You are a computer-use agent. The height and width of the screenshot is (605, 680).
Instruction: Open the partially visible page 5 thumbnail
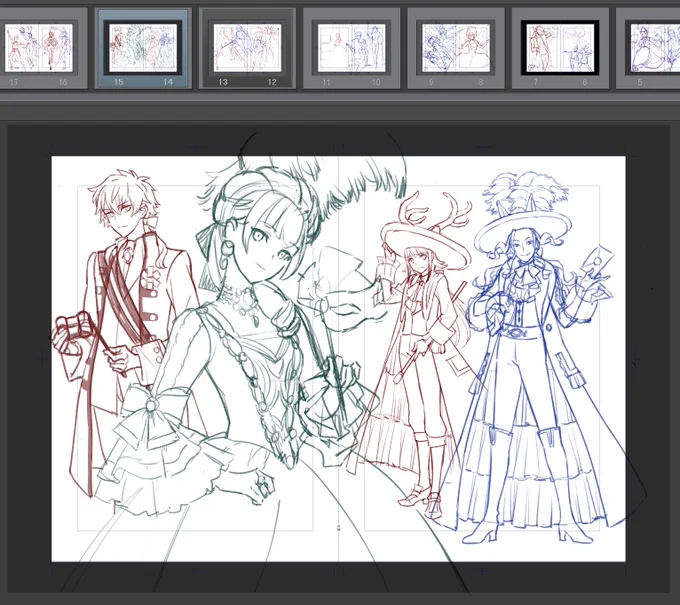pos(648,48)
